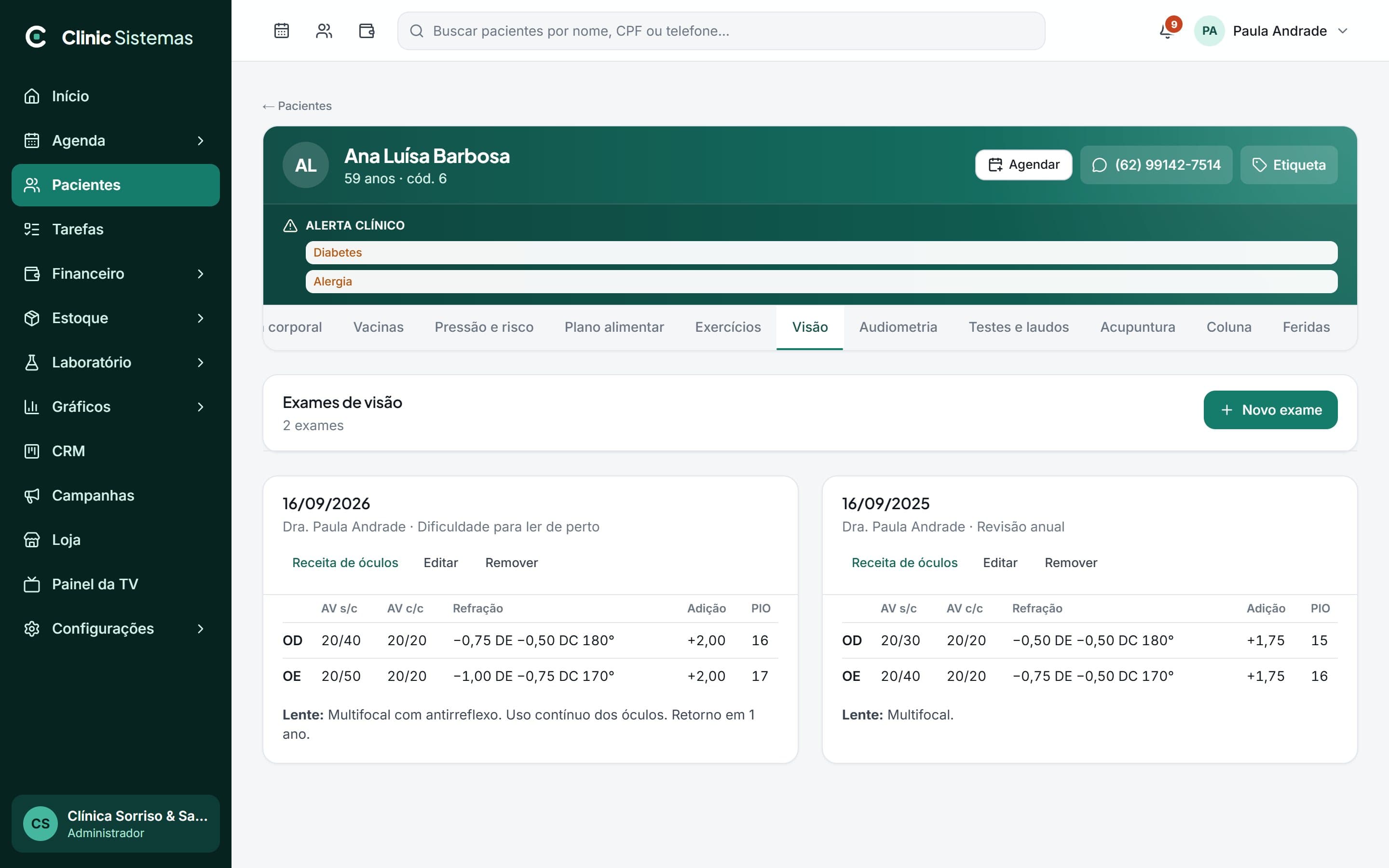1389x868 pixels.
Task: Open CRM in the sidebar
Action: click(x=115, y=451)
